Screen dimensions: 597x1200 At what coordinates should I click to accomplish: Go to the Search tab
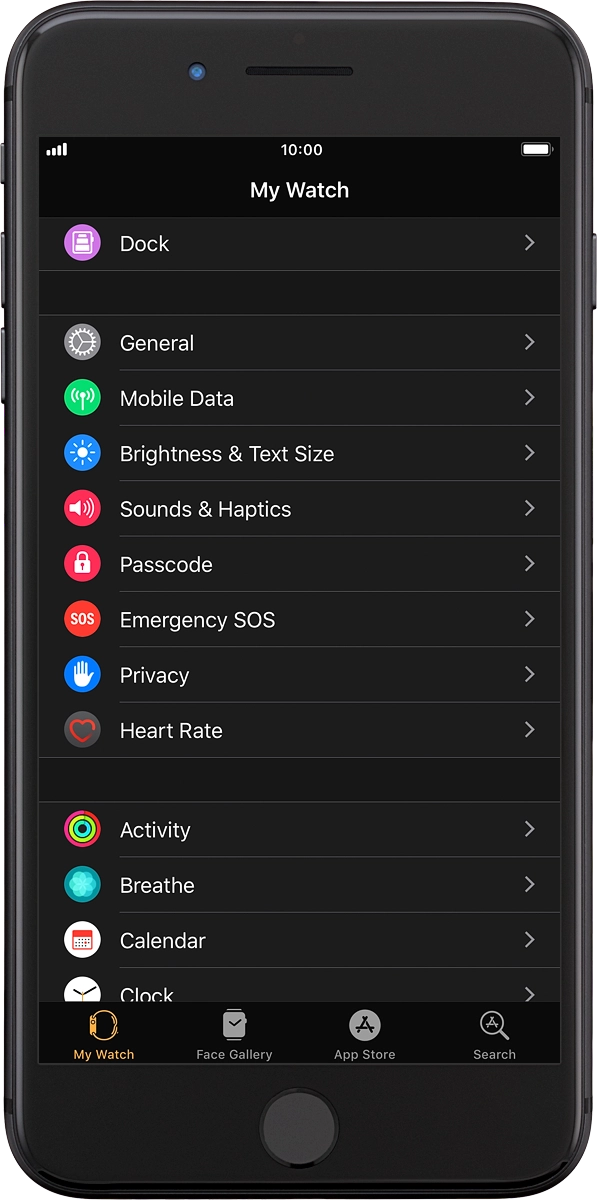(493, 1034)
